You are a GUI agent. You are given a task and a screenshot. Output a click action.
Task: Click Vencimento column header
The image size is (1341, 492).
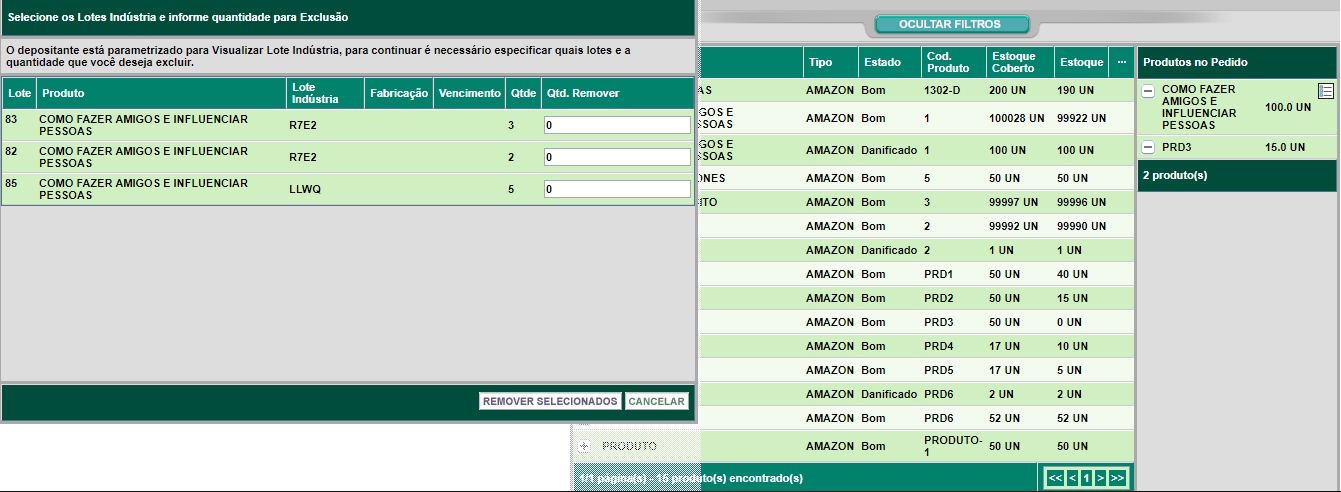469,93
